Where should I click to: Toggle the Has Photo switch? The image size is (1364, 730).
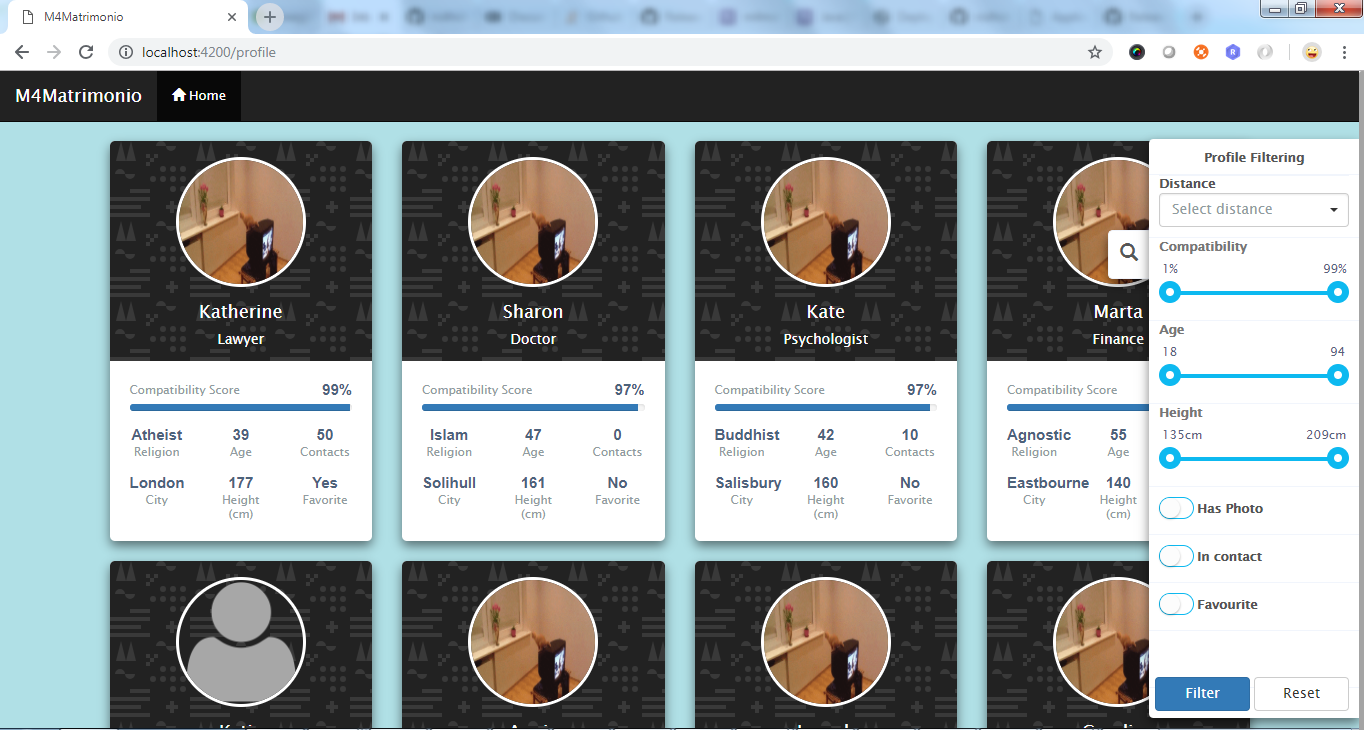[1176, 508]
